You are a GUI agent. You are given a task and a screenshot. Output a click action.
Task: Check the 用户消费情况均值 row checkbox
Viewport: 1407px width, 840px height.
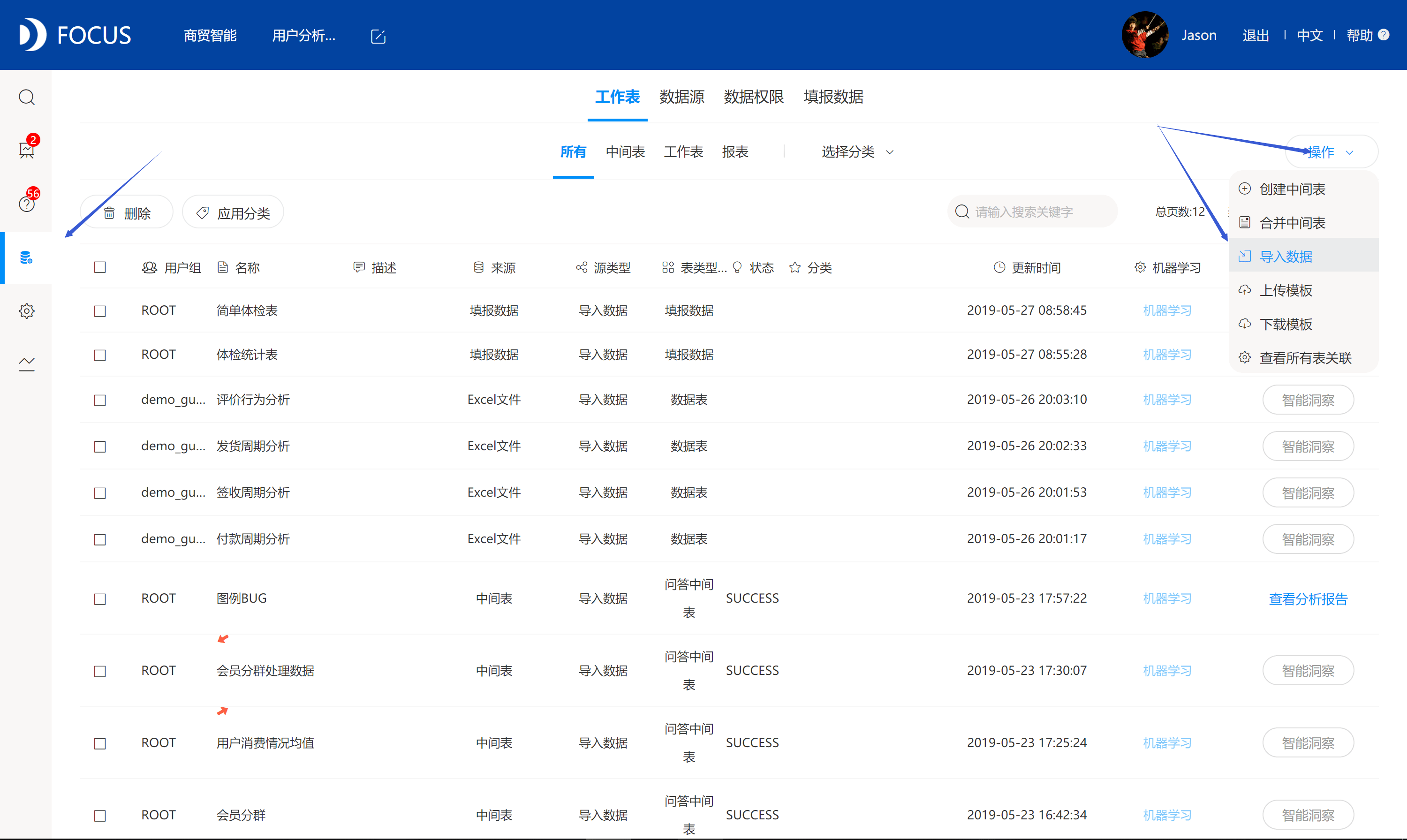[x=100, y=744]
